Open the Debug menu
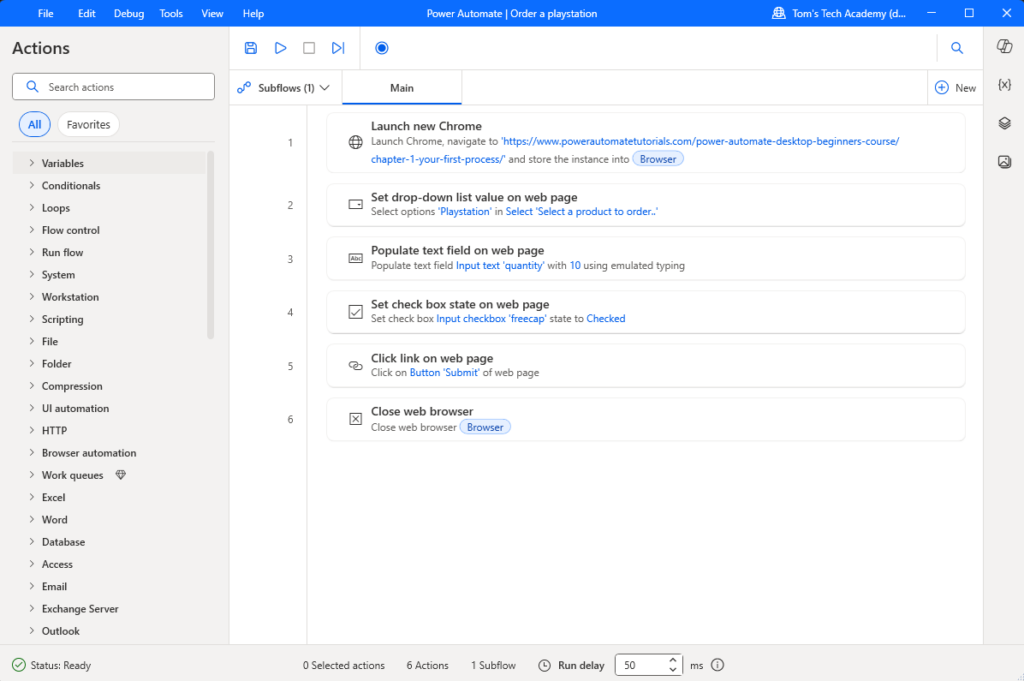This screenshot has height=681, width=1024. click(x=128, y=14)
